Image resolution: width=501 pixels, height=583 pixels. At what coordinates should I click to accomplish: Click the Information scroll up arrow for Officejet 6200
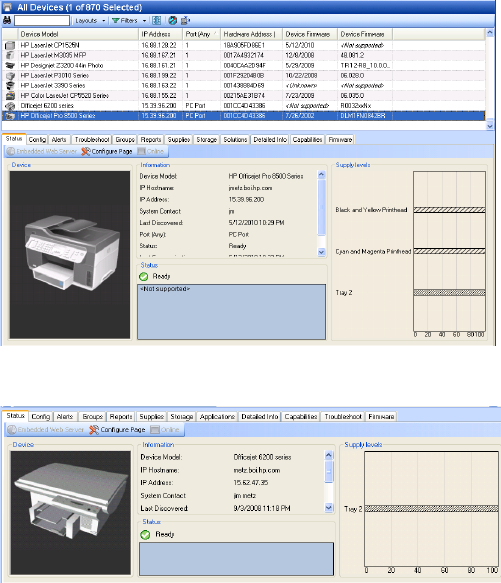coord(329,455)
